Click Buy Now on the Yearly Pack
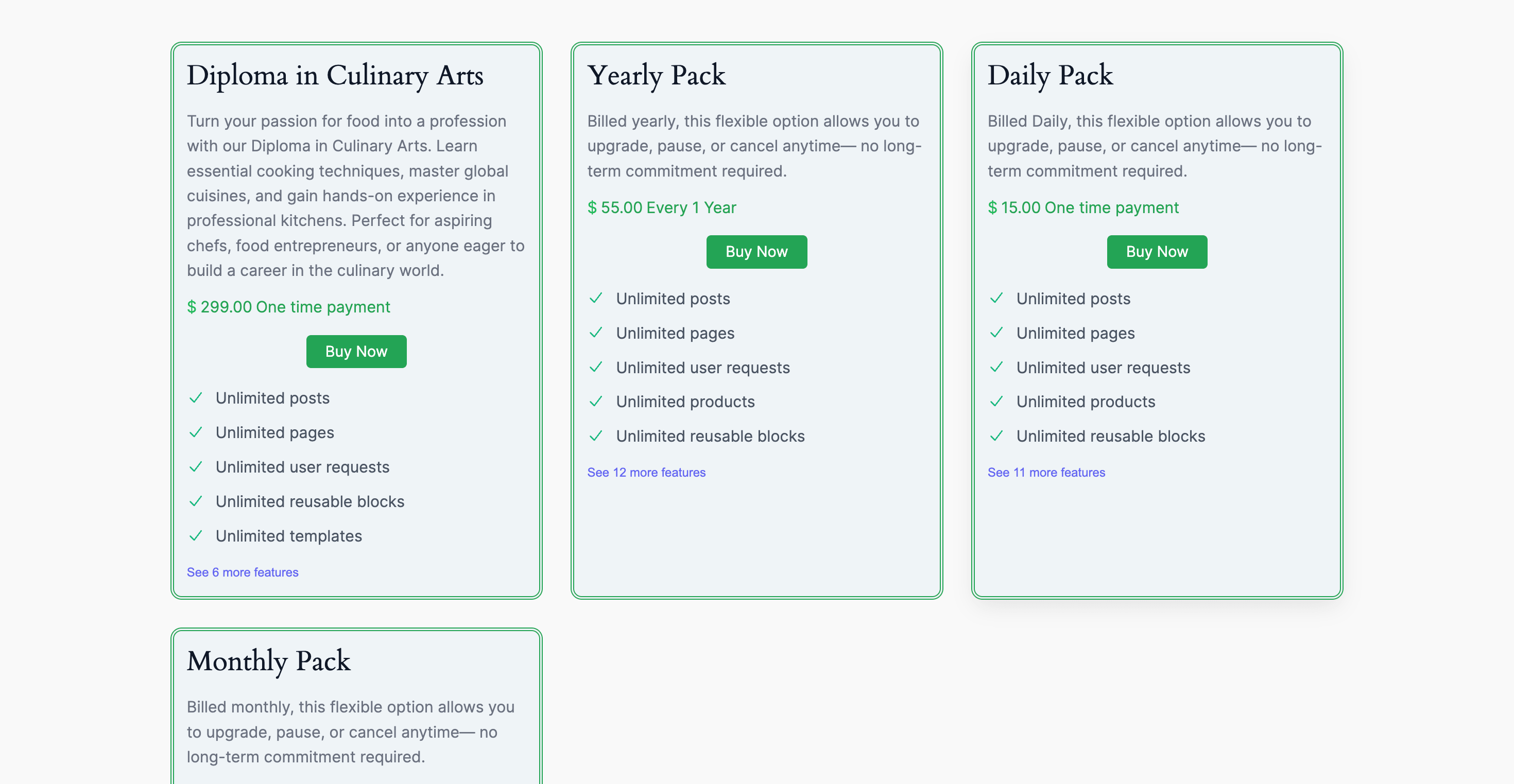The width and height of the screenshot is (1514, 784). [x=756, y=252]
